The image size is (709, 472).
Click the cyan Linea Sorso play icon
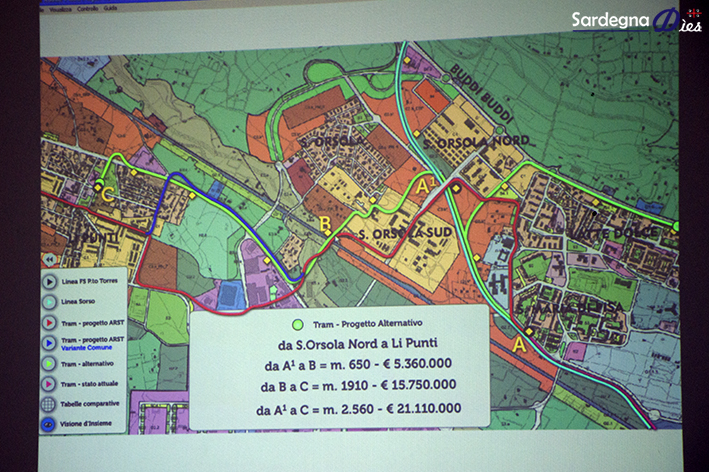[49, 302]
